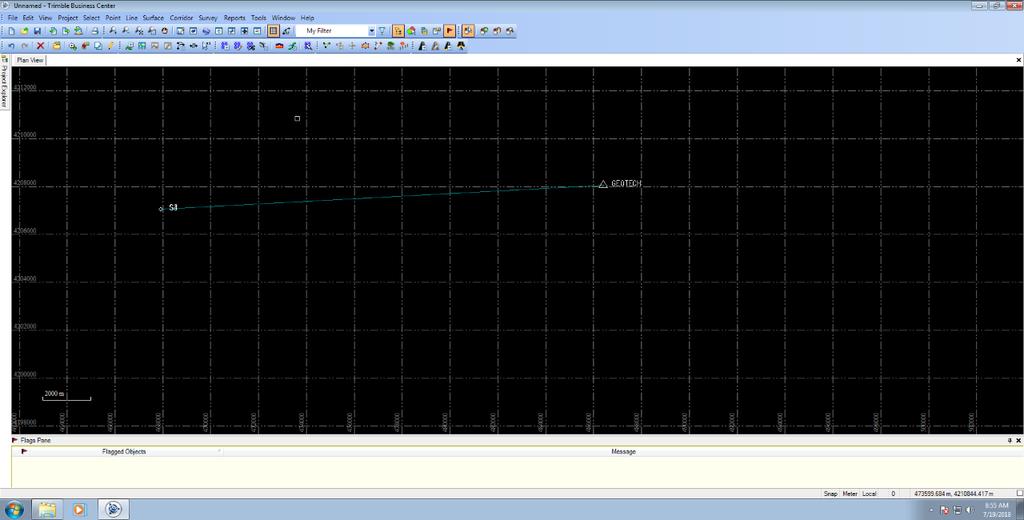Click the Open Project folder icon

(x=24, y=31)
